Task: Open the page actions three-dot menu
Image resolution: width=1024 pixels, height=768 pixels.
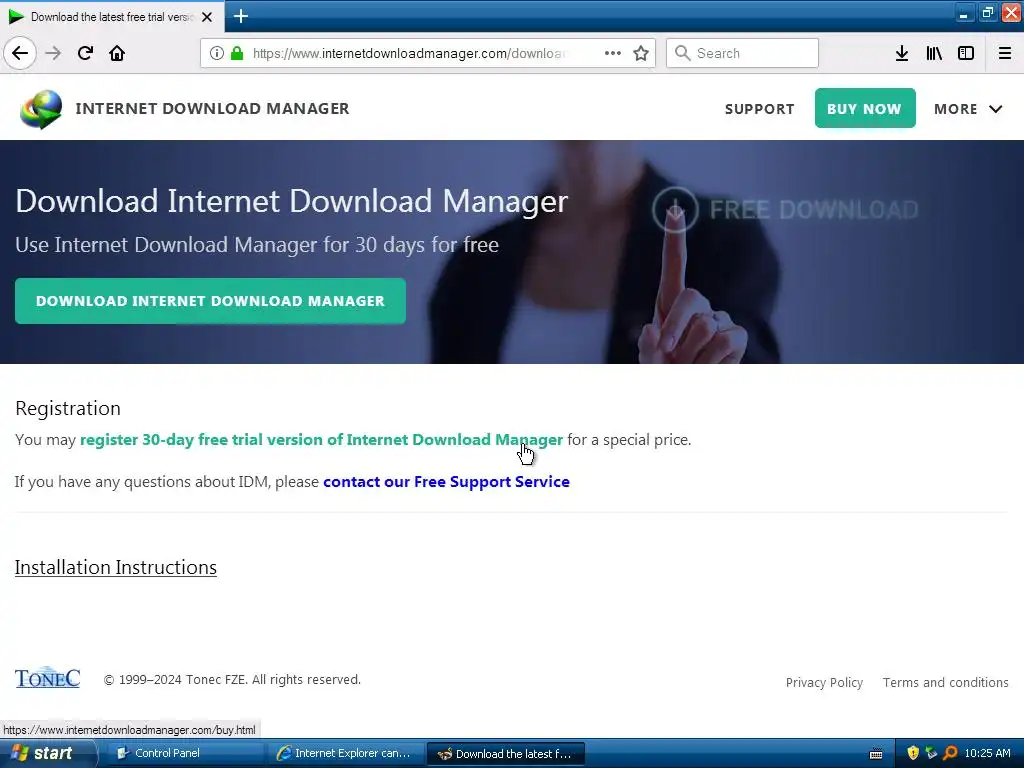Action: (x=613, y=53)
